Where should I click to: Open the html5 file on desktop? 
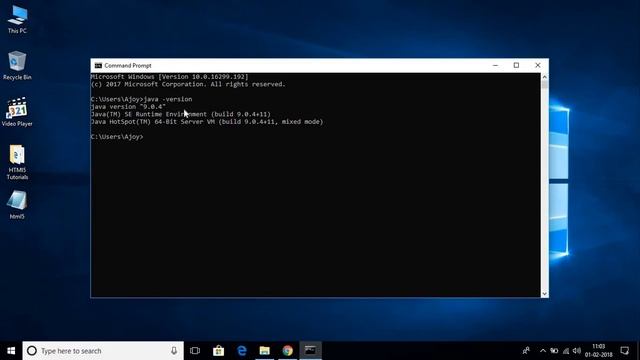[x=17, y=205]
